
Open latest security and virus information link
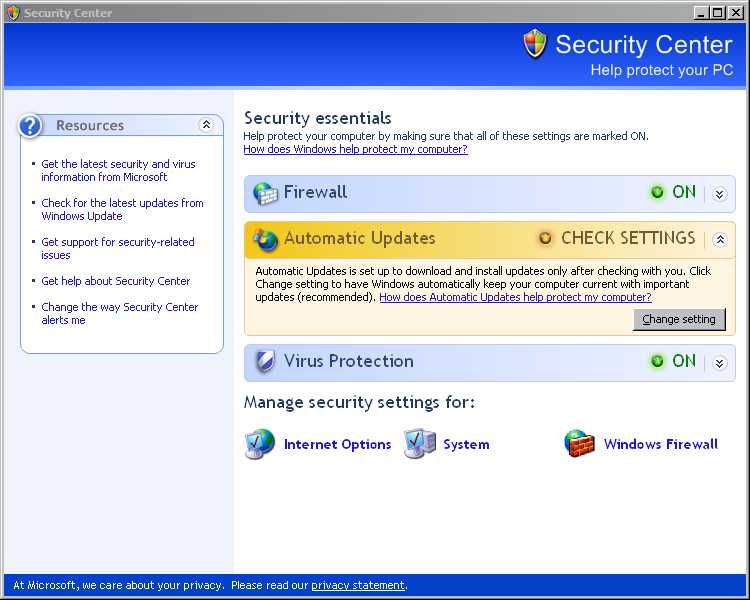tap(118, 170)
